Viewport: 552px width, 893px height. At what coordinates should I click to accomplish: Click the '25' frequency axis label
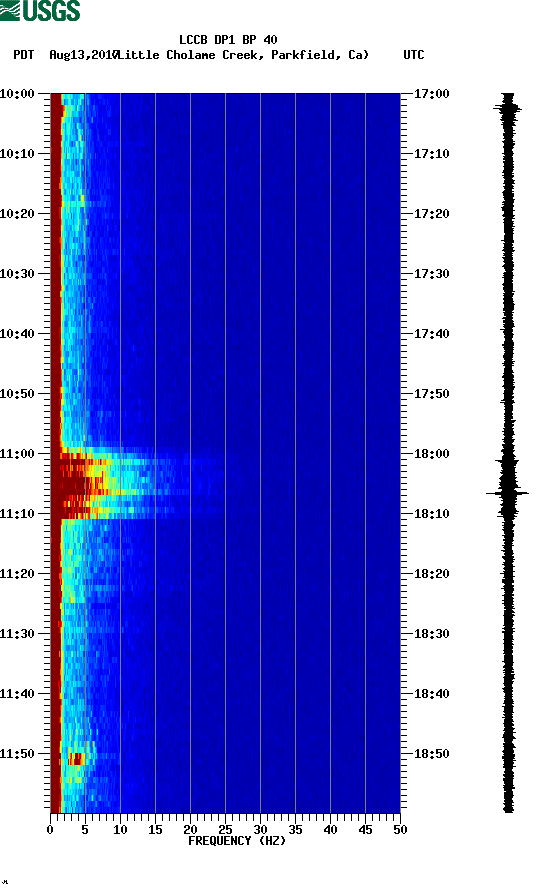pyautogui.click(x=226, y=830)
